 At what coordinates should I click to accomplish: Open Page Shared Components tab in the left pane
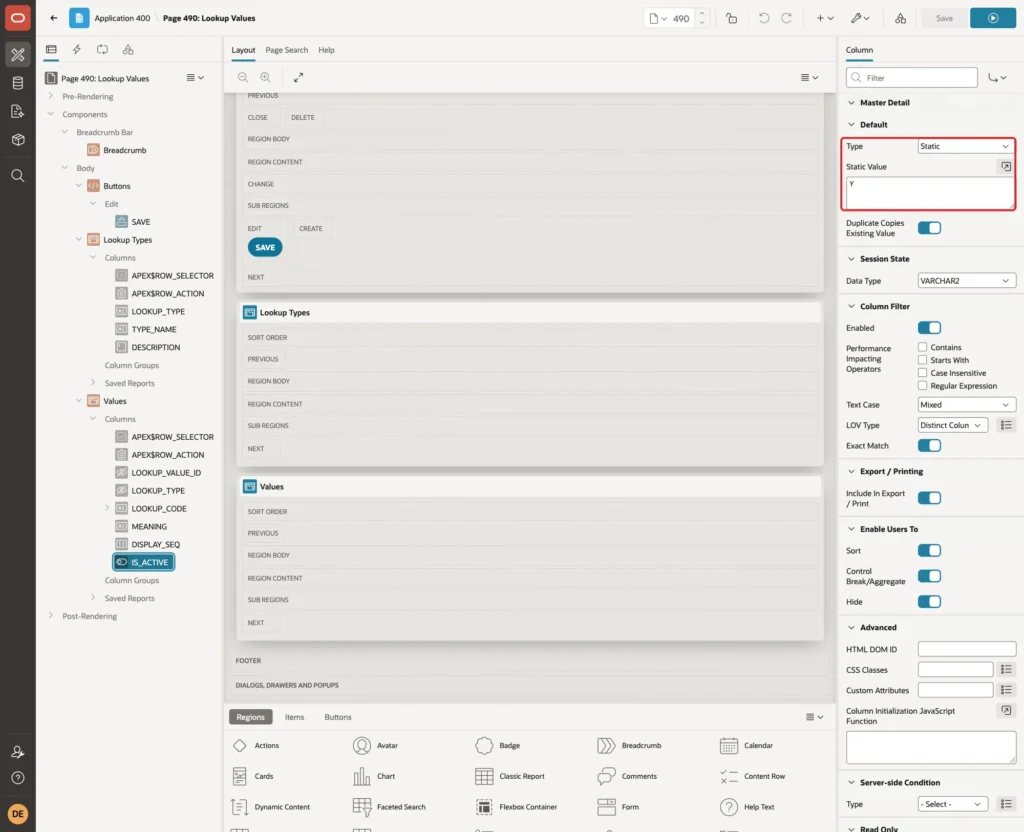pyautogui.click(x=128, y=50)
